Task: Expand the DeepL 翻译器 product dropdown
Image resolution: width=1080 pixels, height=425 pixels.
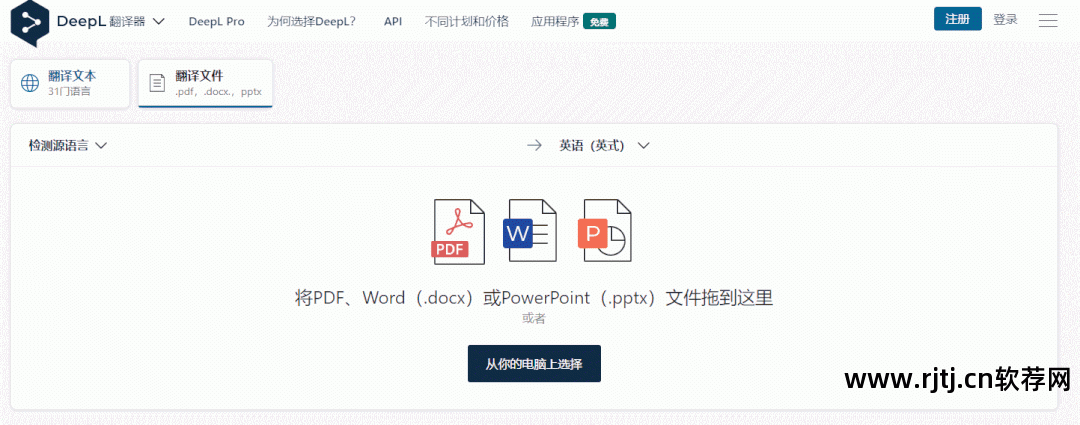Action: (158, 21)
